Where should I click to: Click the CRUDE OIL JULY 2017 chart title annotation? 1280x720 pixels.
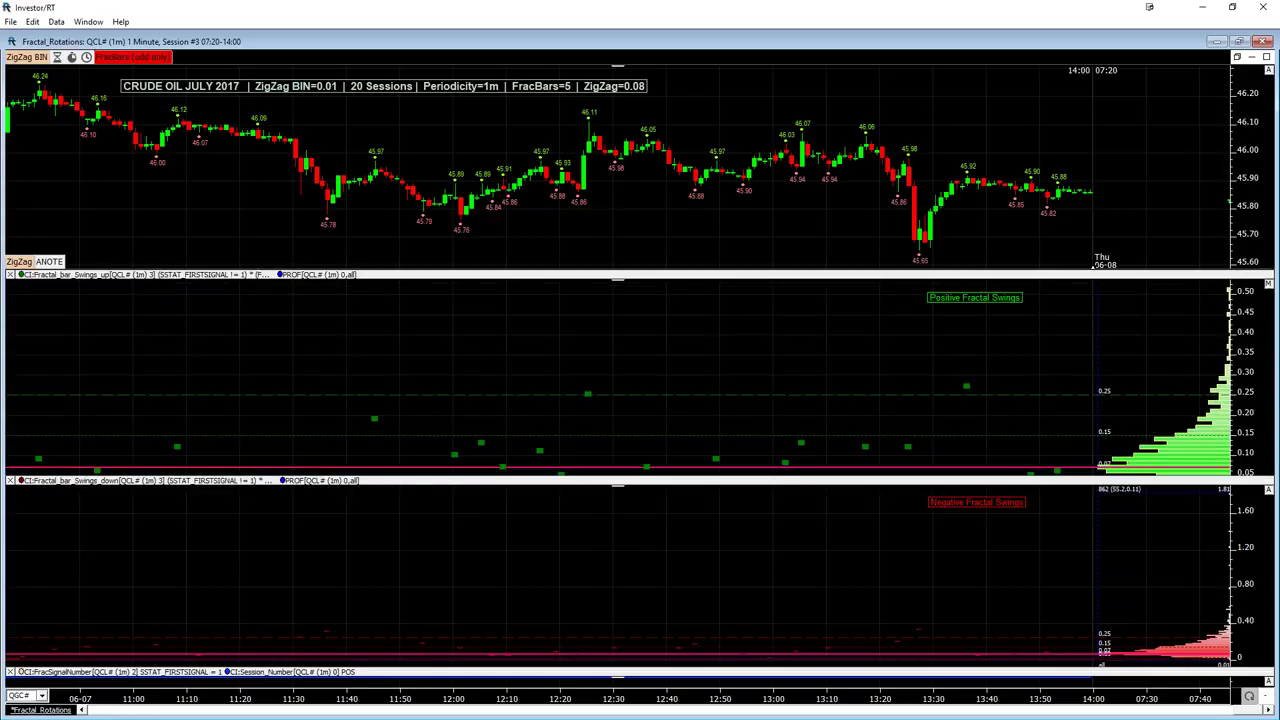[x=384, y=86]
